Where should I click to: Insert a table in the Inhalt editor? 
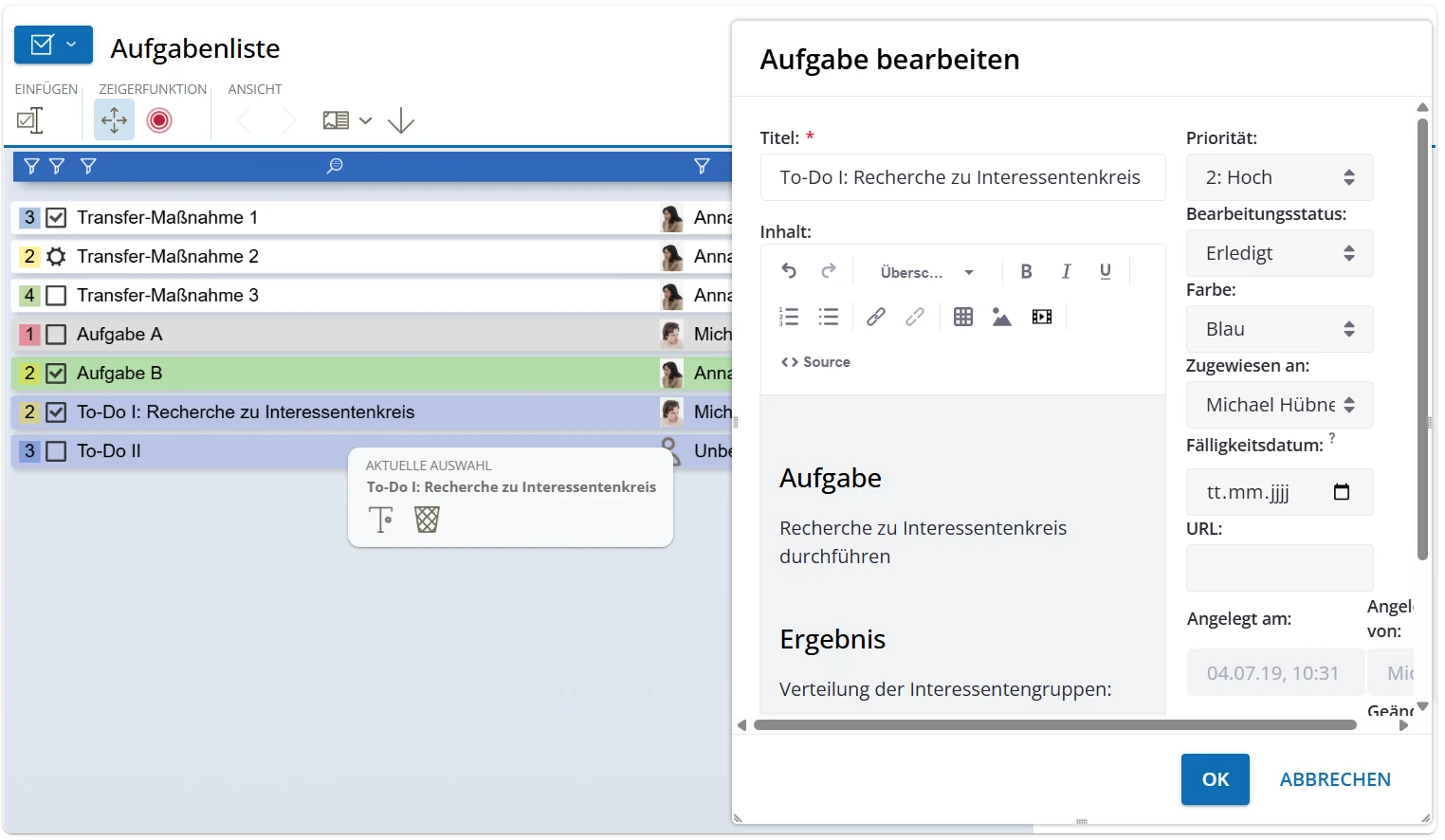[963, 316]
